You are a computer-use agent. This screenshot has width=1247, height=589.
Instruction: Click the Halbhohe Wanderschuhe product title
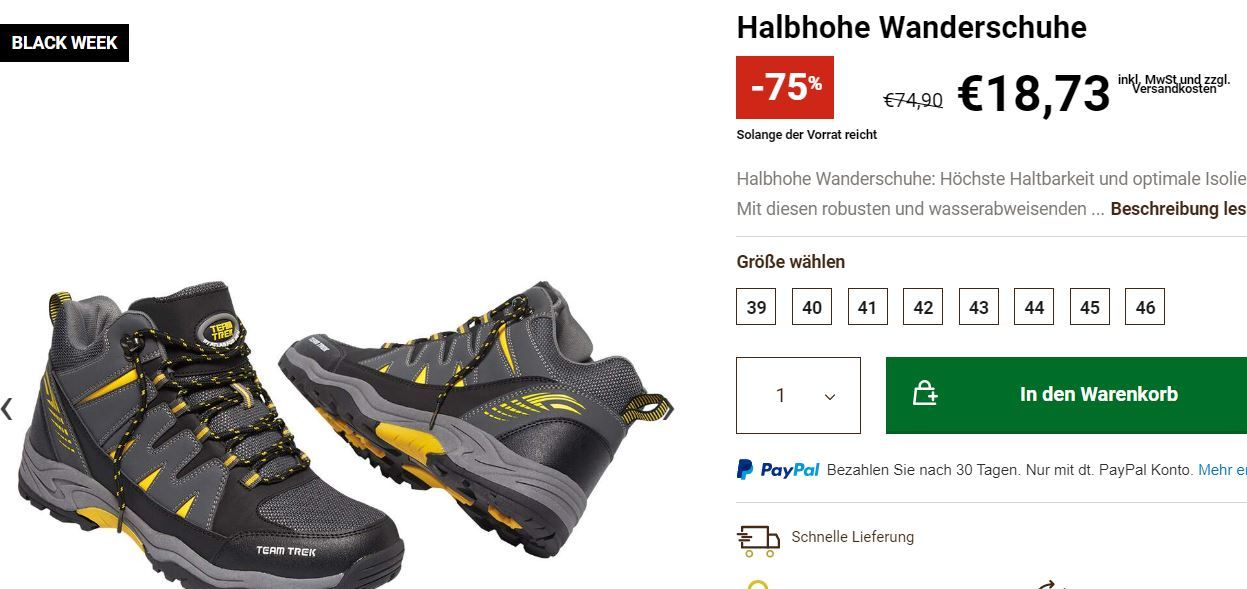911,27
